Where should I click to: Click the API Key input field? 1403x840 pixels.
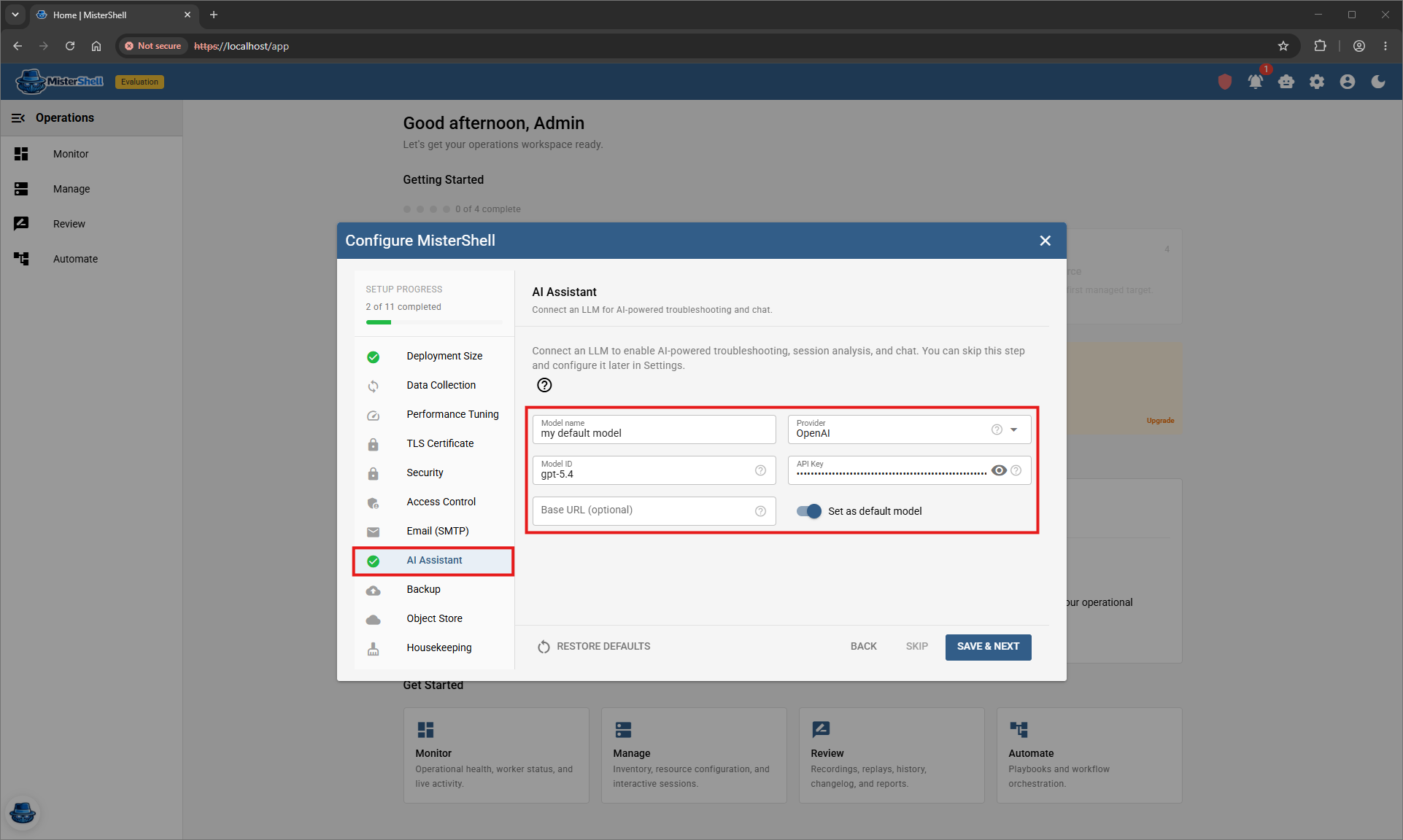point(909,470)
